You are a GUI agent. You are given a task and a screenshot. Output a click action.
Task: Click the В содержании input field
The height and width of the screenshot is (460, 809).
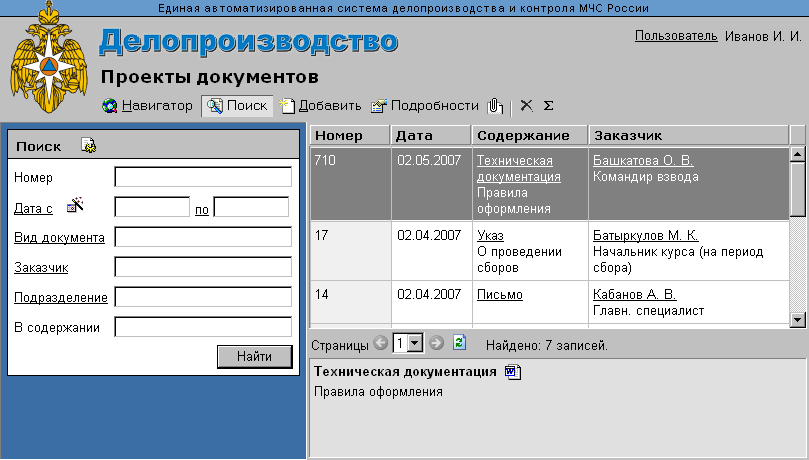[203, 327]
